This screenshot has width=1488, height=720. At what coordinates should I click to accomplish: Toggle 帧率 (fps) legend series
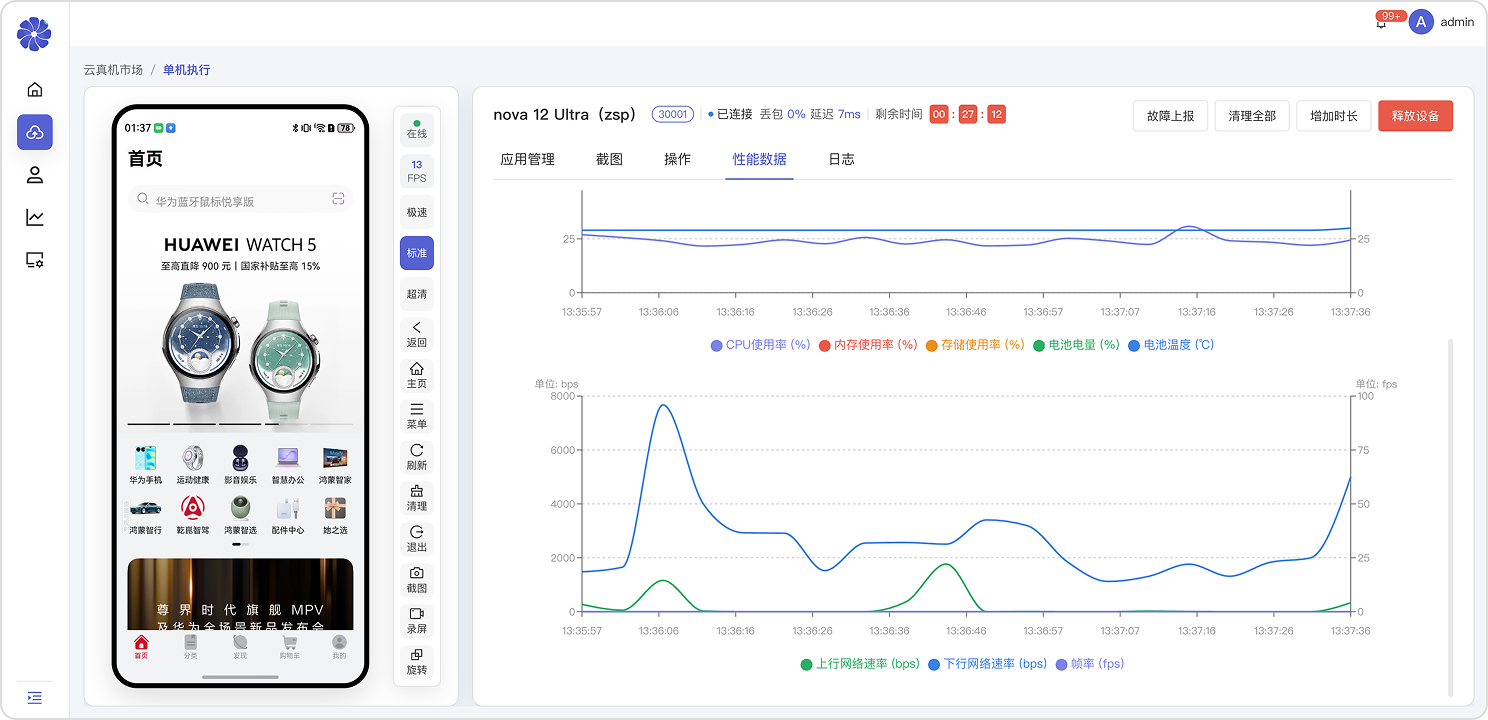[x=1090, y=664]
